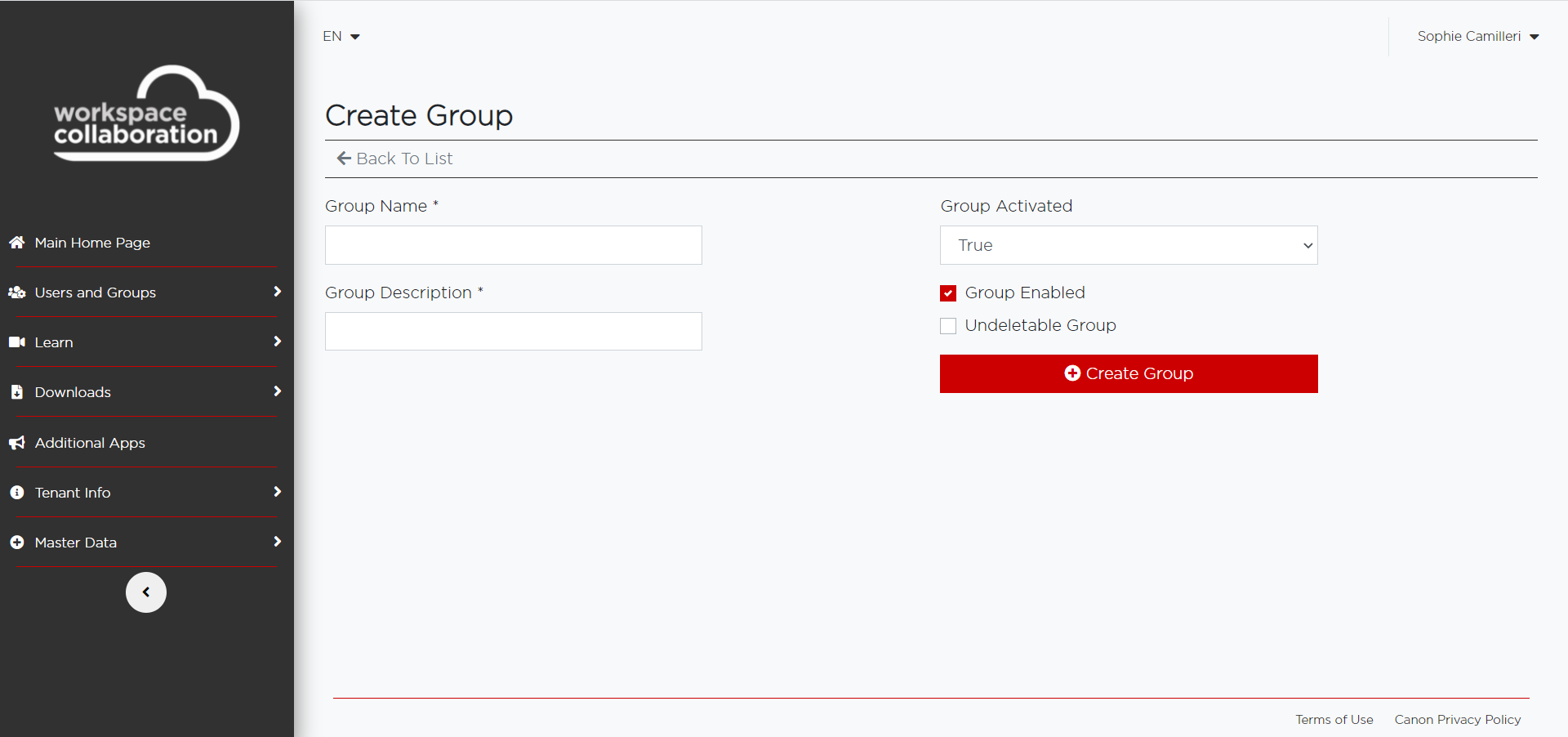This screenshot has height=737, width=1568.
Task: Click the video camera icon for Learn
Action: 16,342
